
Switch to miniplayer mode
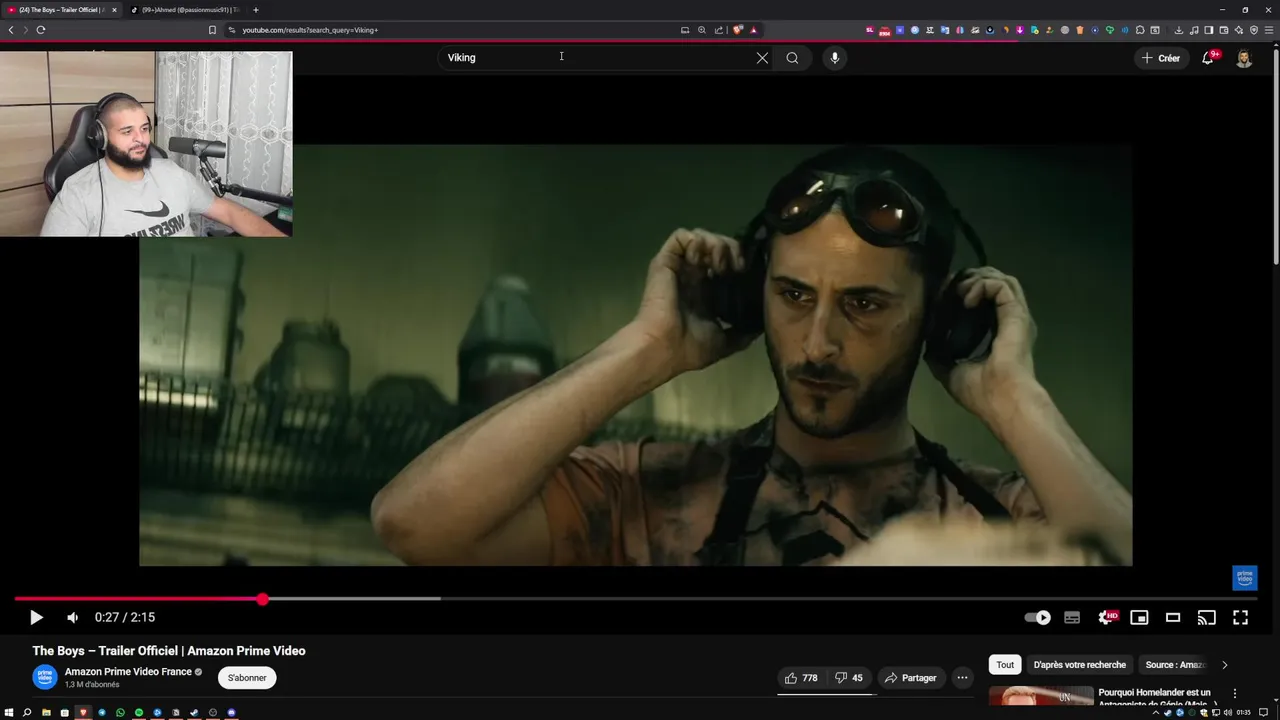point(1139,618)
